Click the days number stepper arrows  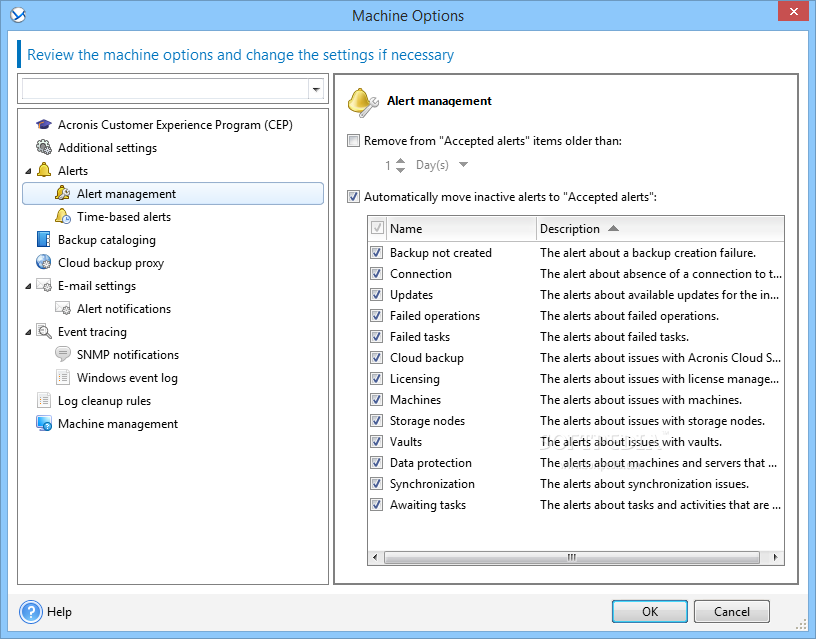tap(400, 165)
